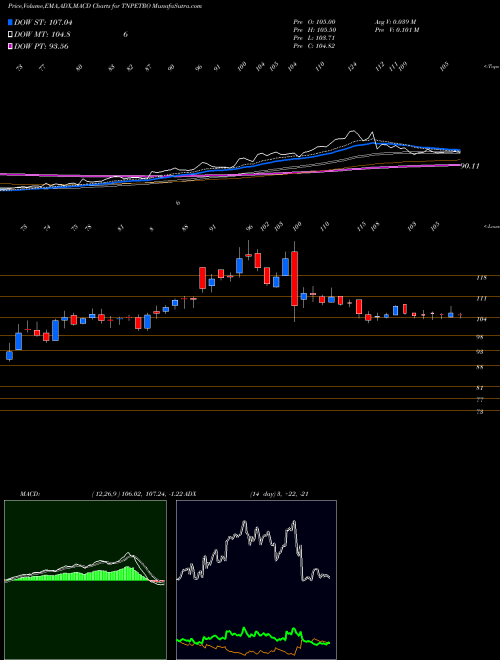Screen dimensions: 500x660
Task: Click the blue DOW ST legend swatch
Action: (10, 23)
